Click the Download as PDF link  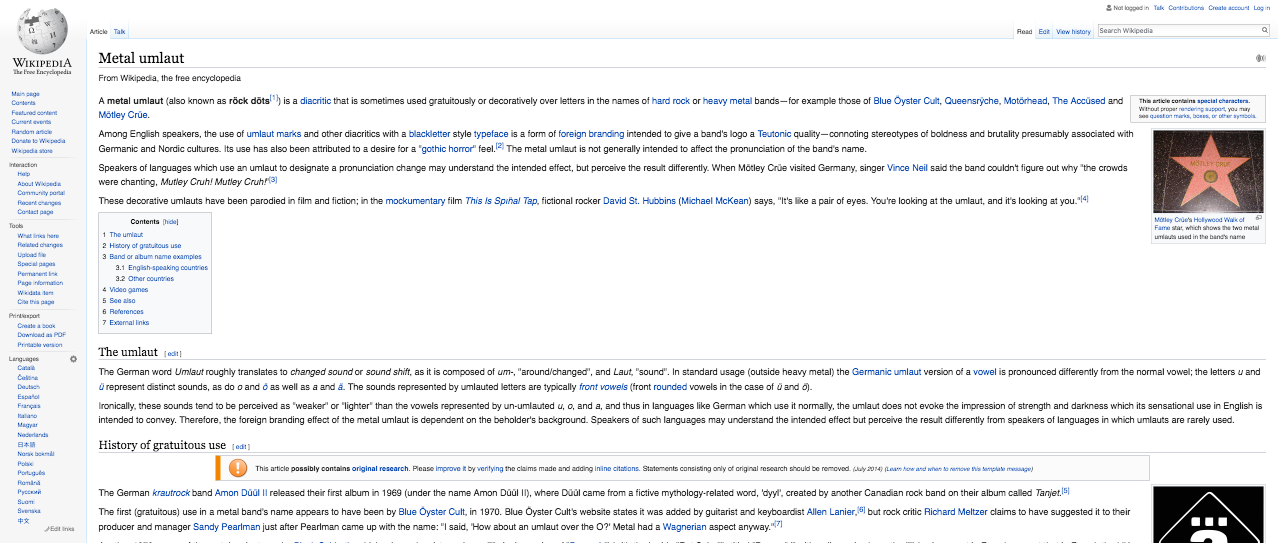(x=41, y=335)
